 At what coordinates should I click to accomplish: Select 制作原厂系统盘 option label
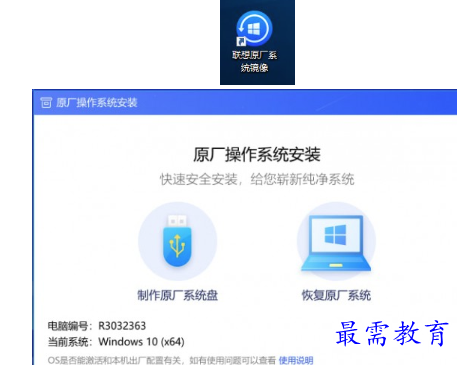click(x=177, y=295)
